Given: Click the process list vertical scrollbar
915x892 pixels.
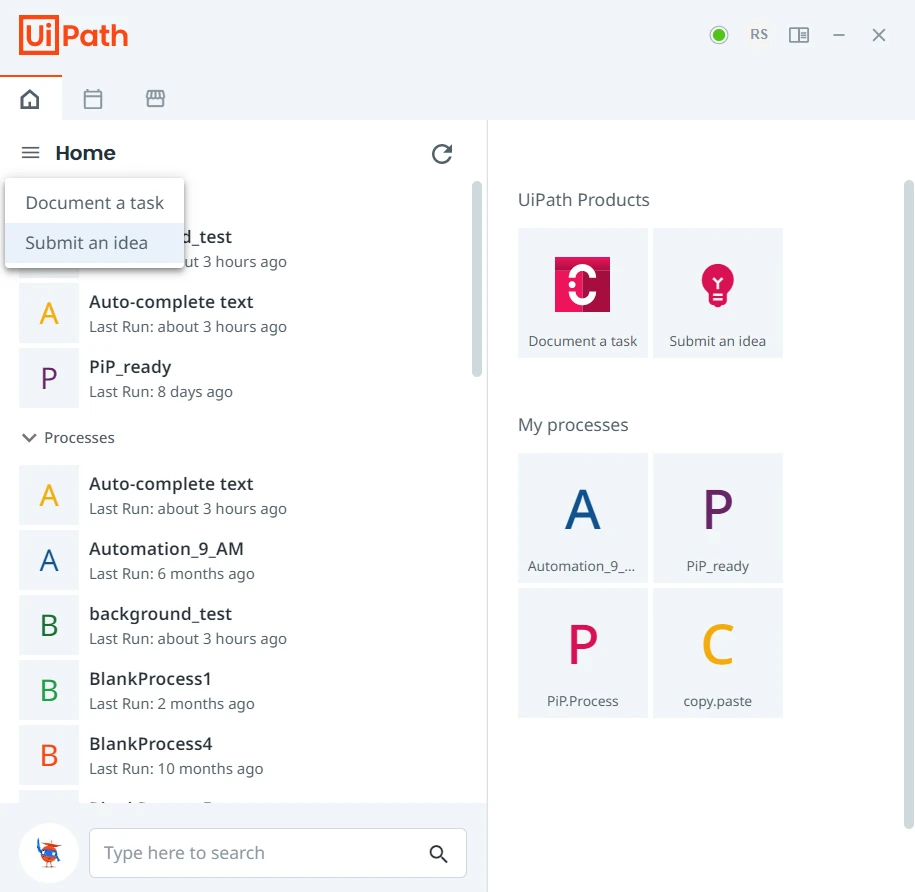Looking at the screenshot, I should pyautogui.click(x=477, y=279).
